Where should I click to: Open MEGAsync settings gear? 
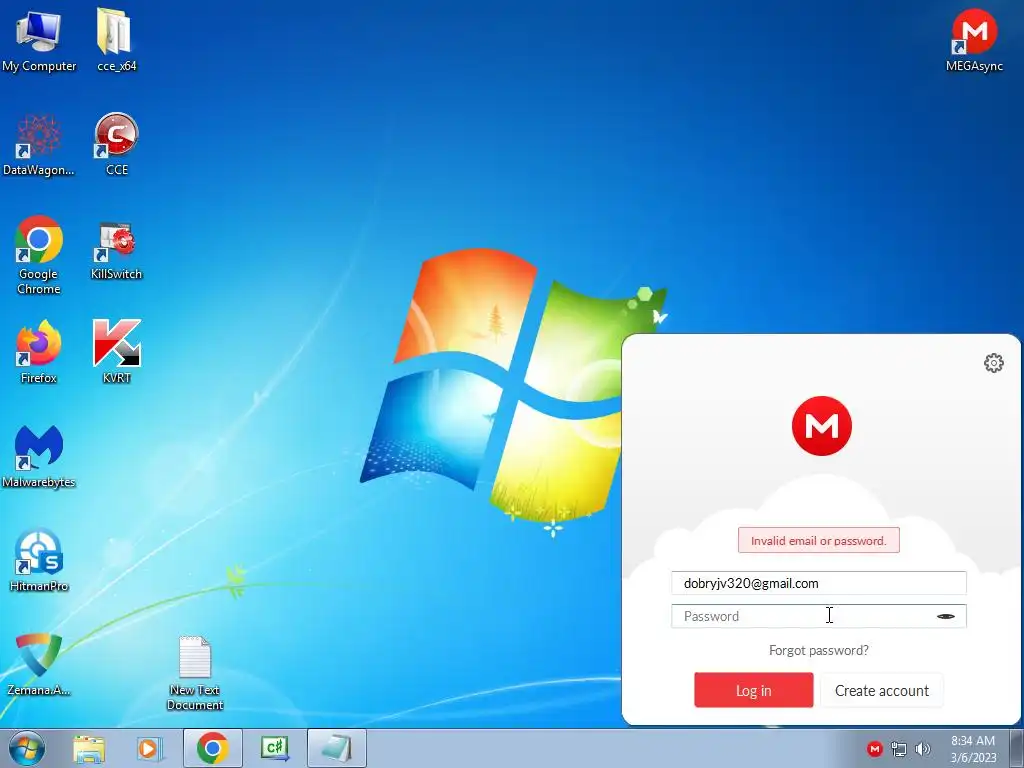993,363
